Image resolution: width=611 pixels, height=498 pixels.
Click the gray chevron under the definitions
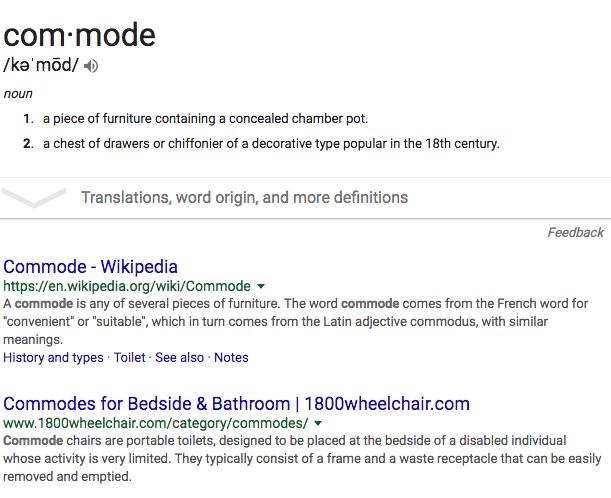(x=34, y=198)
